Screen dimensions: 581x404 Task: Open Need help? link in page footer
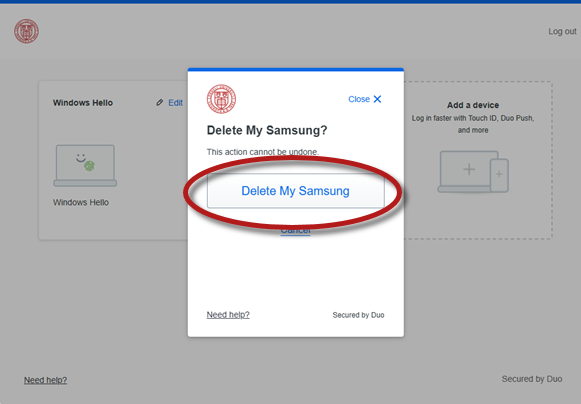(46, 380)
